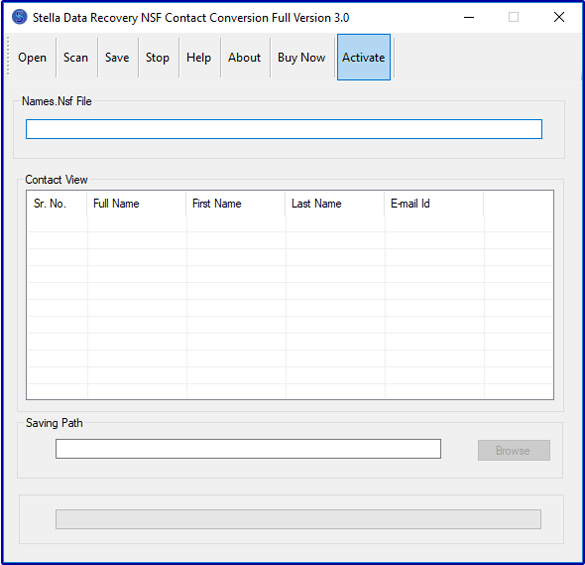Open the Help item
The width and height of the screenshot is (585, 565).
(198, 57)
